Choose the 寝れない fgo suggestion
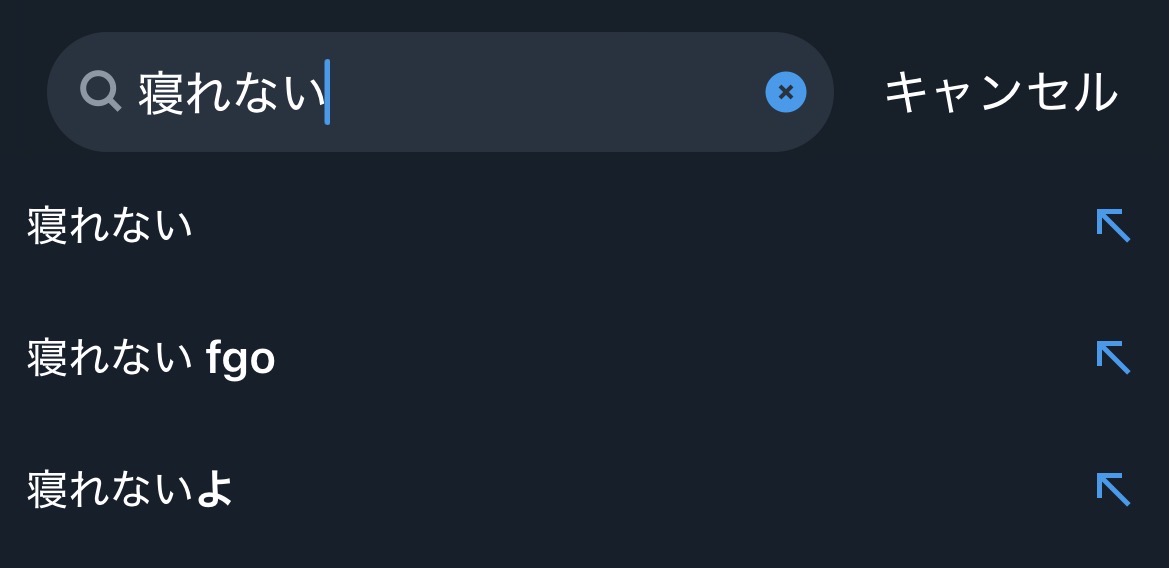Viewport: 1170px width, 568px height. pyautogui.click(x=150, y=358)
